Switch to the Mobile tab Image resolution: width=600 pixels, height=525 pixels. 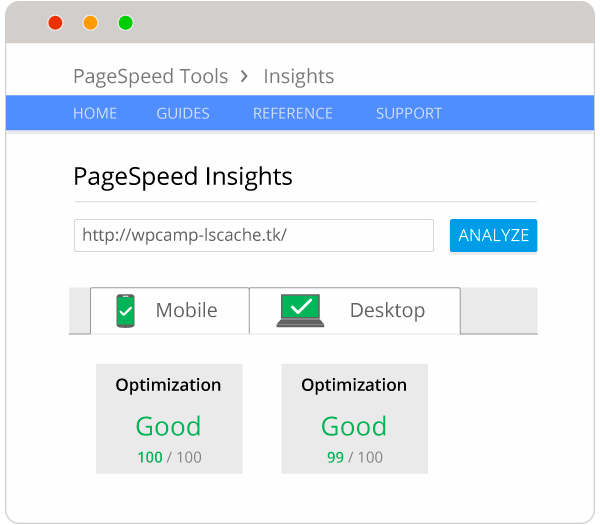[x=170, y=311]
